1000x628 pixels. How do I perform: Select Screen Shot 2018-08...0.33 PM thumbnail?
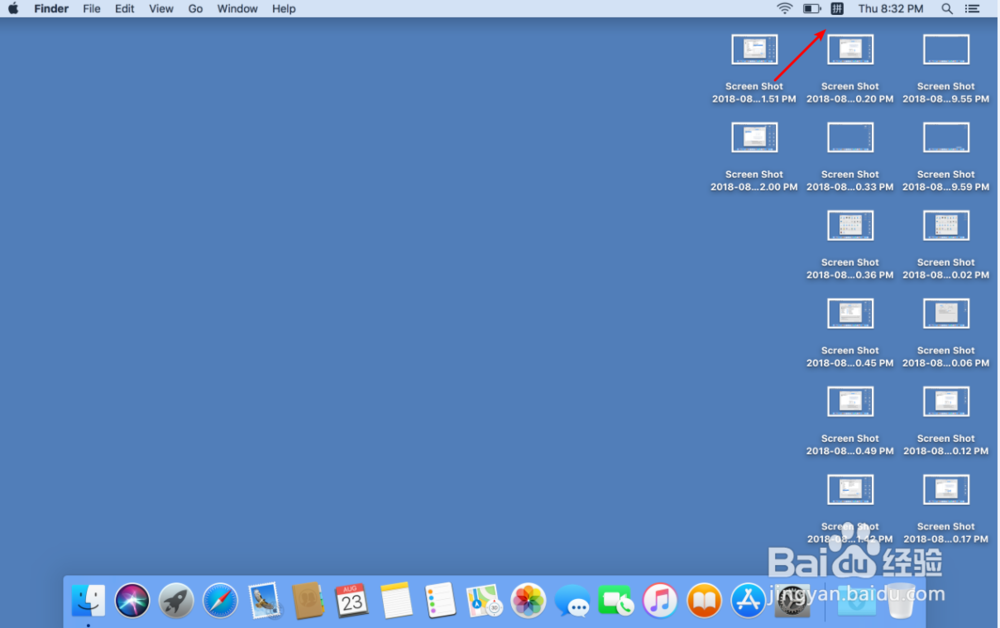pyautogui.click(x=850, y=138)
